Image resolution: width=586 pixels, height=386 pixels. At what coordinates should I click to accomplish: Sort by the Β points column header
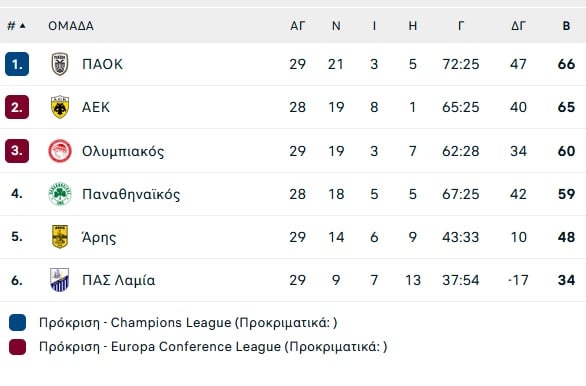point(566,26)
